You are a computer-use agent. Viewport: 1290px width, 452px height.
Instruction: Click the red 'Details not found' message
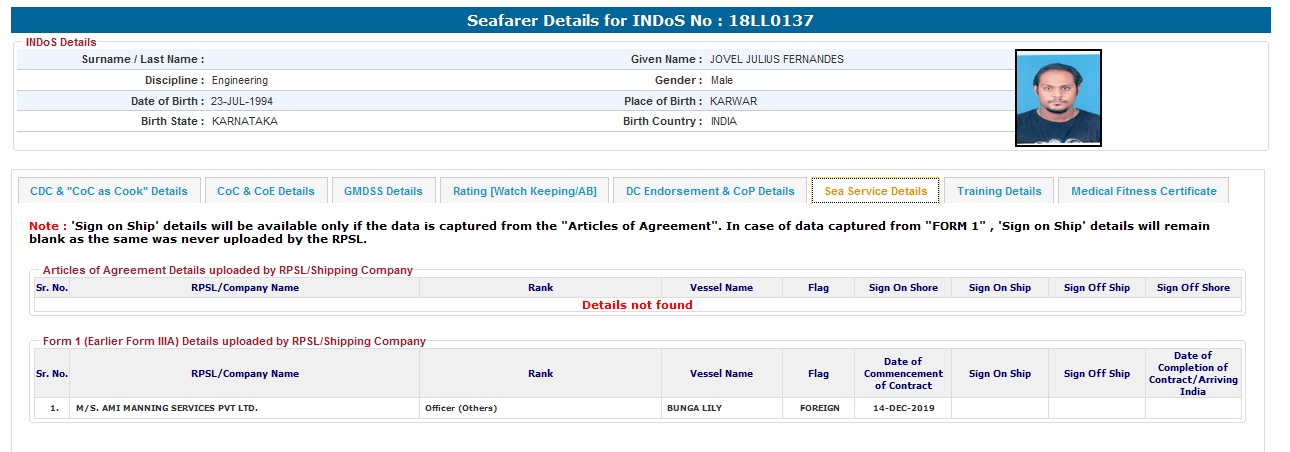point(637,305)
